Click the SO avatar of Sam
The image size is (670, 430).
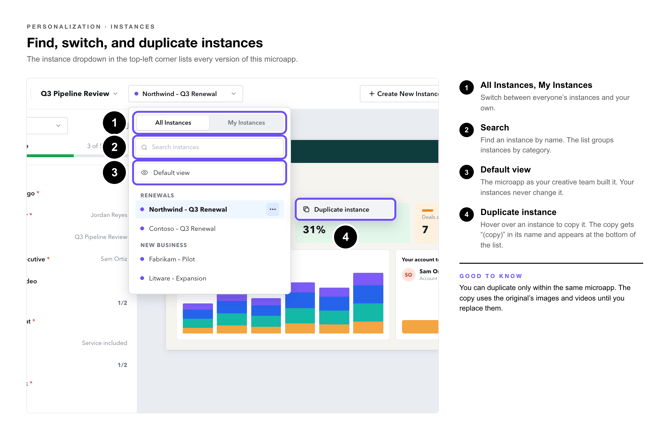coord(408,274)
